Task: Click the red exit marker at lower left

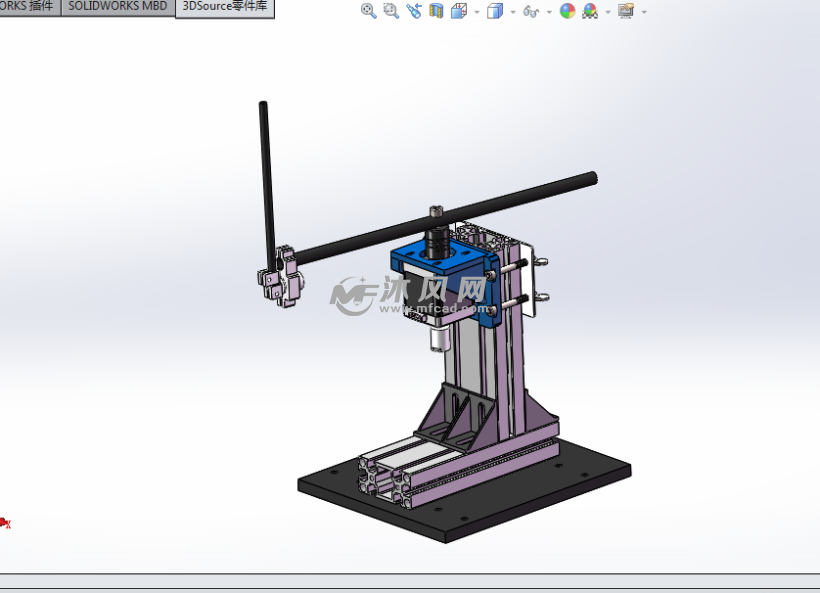Action: (6, 521)
